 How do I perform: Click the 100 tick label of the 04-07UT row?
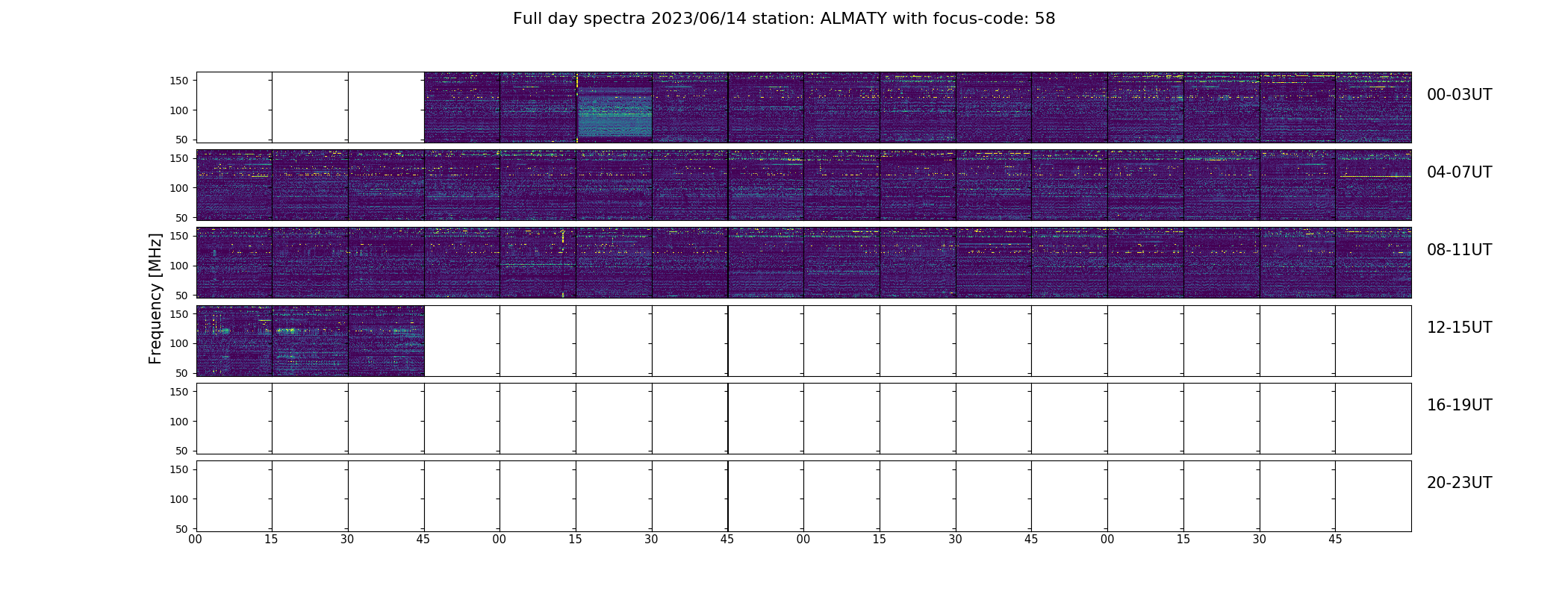click(180, 188)
